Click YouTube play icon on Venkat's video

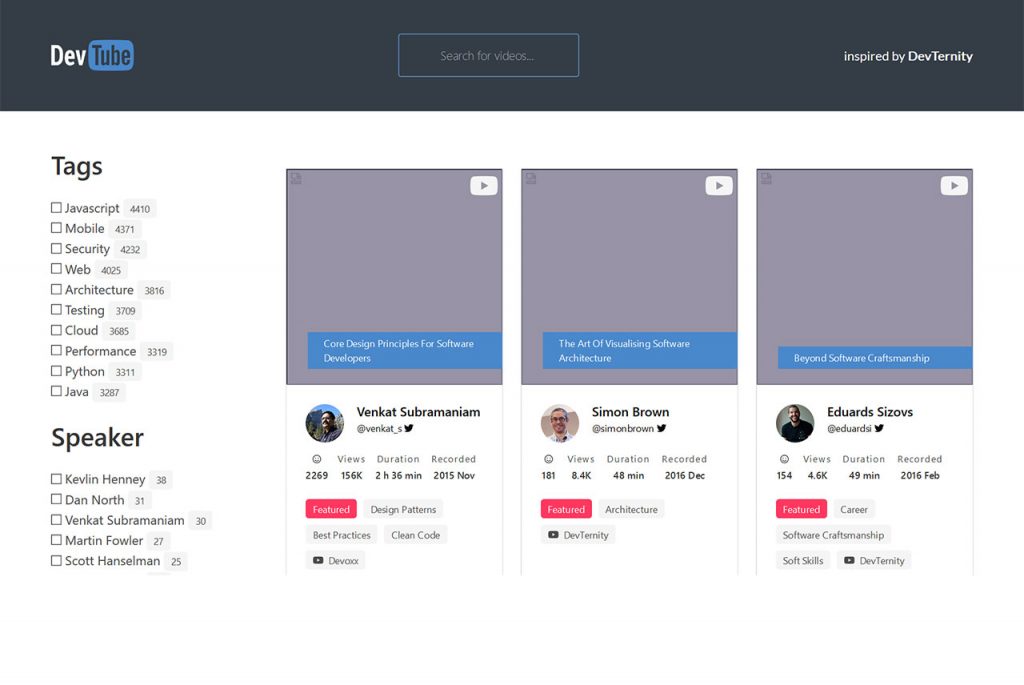click(484, 186)
